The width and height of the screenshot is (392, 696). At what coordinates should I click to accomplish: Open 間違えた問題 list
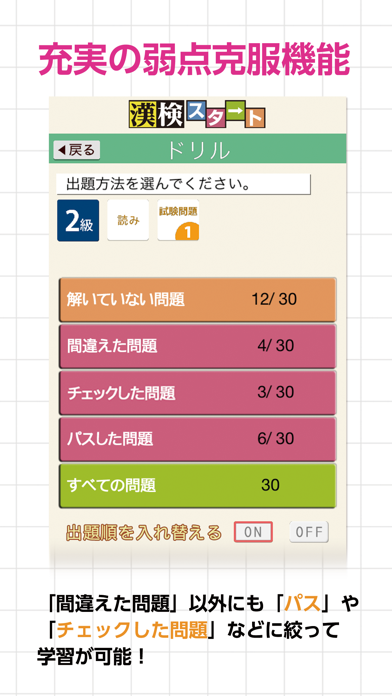coord(198,346)
